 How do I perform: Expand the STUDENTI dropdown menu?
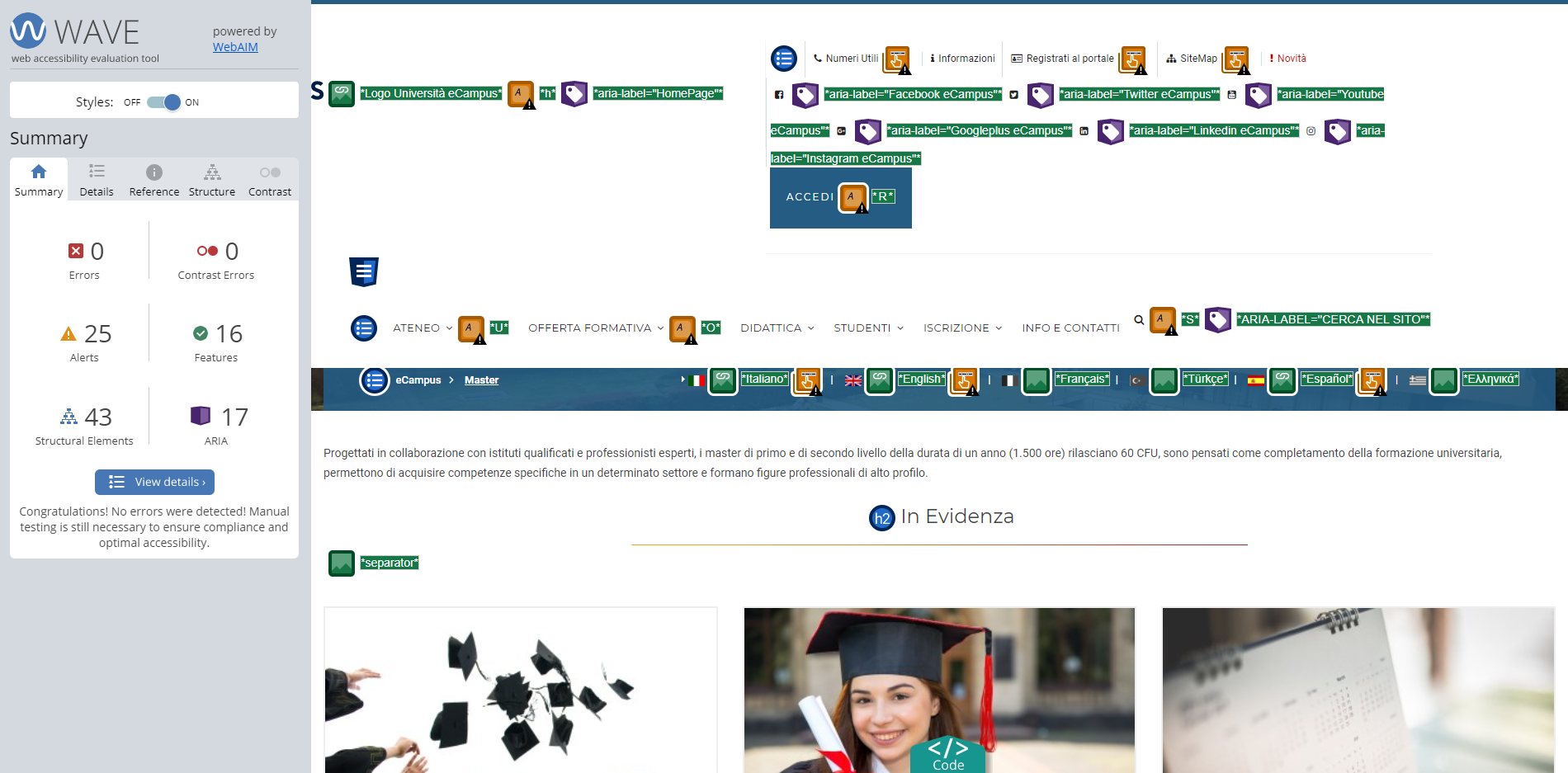tap(869, 328)
